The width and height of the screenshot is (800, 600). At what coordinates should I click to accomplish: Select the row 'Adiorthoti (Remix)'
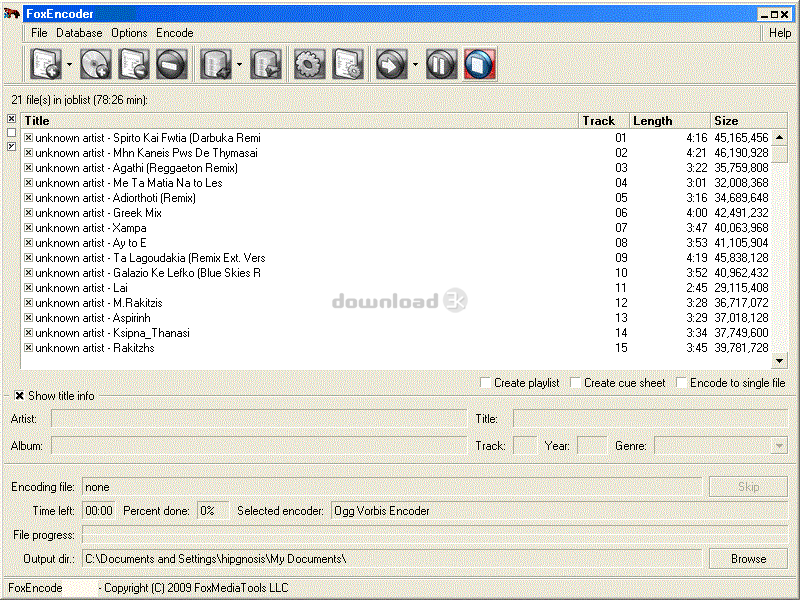(x=396, y=198)
